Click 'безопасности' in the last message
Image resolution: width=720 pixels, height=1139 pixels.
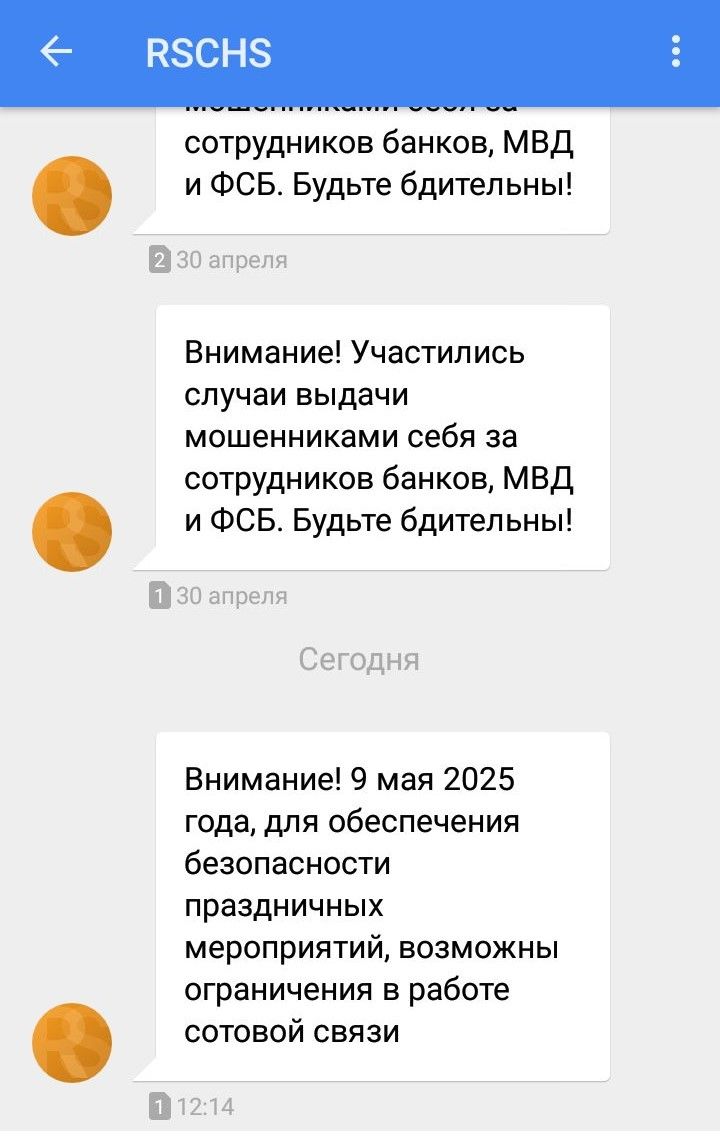click(287, 863)
